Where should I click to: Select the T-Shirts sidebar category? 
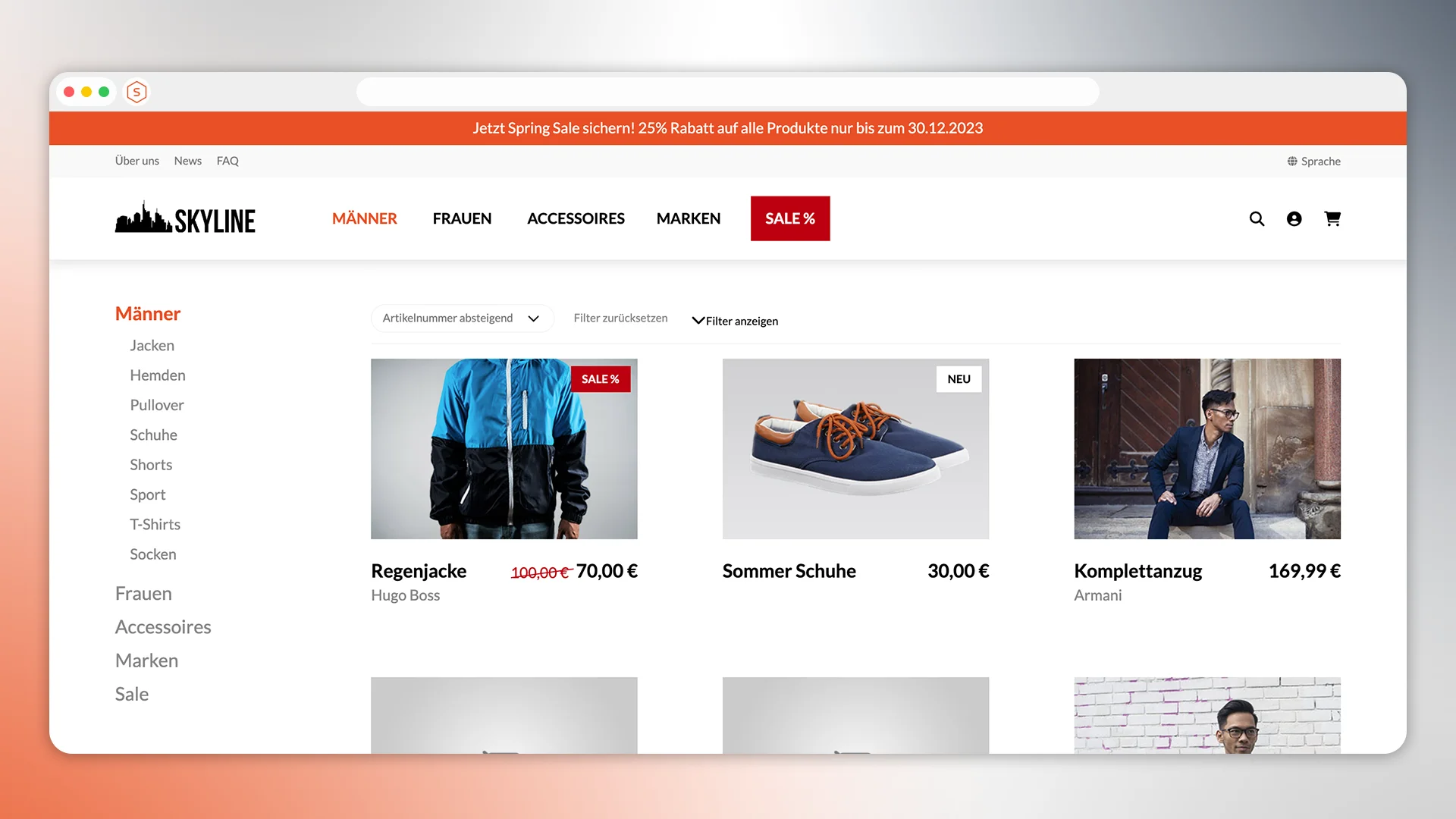(x=155, y=524)
